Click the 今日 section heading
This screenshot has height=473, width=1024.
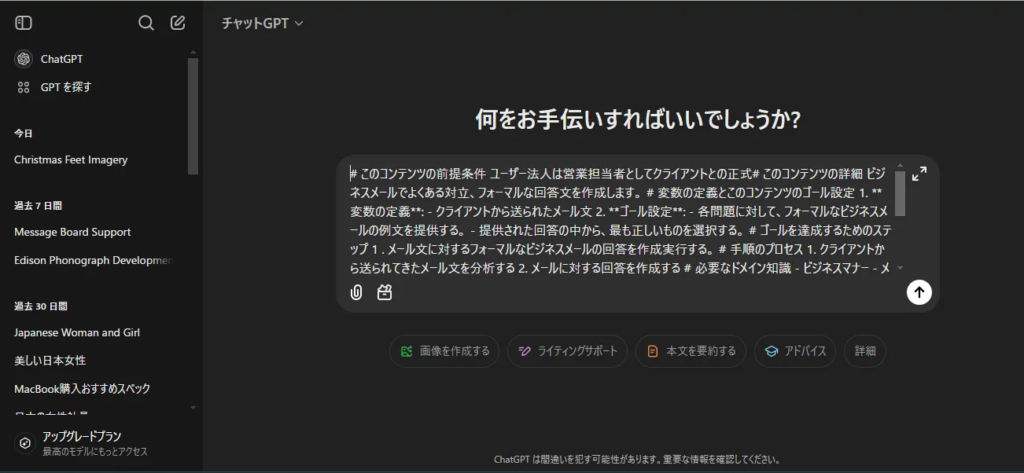tap(24, 133)
